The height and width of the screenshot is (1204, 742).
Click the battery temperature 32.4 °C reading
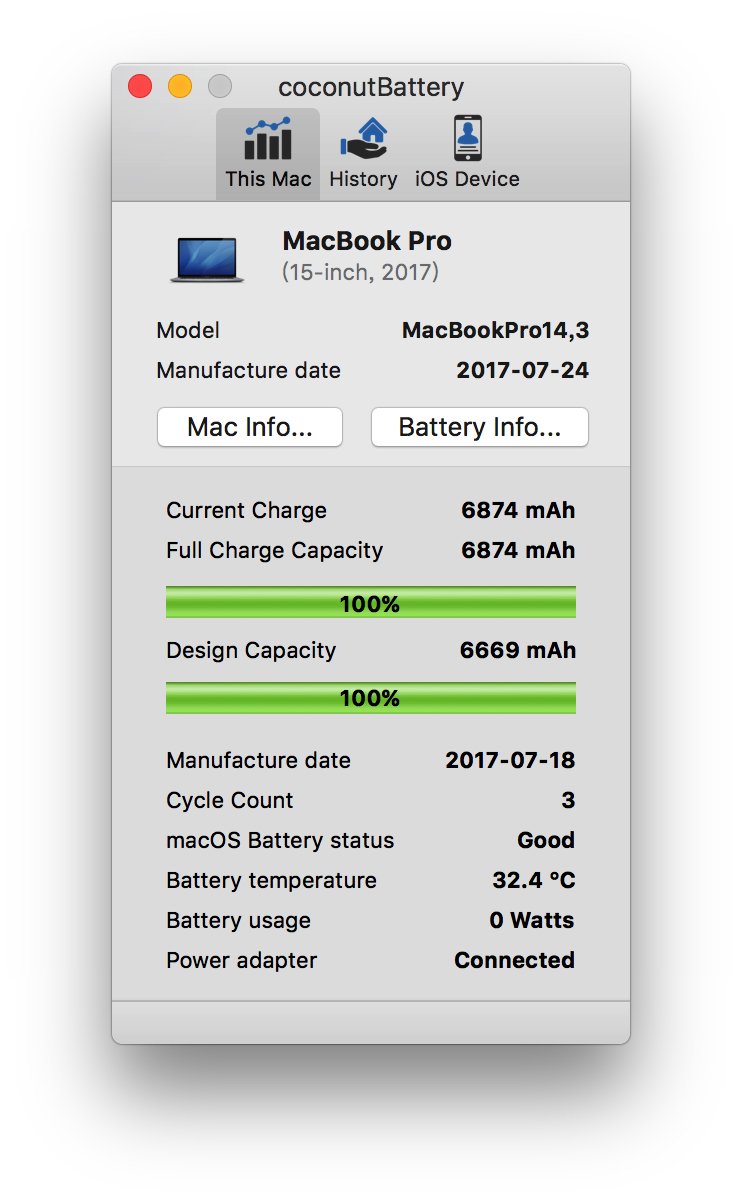tap(533, 880)
